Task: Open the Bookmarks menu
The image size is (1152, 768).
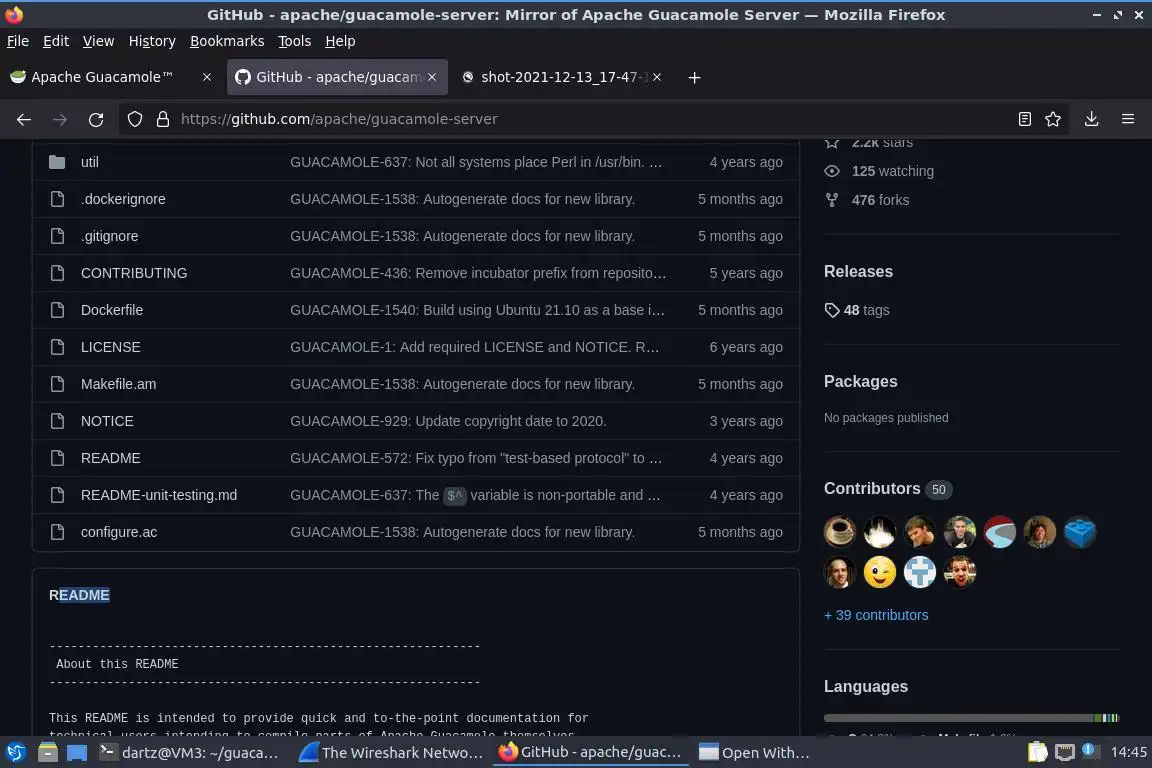Action: click(227, 41)
